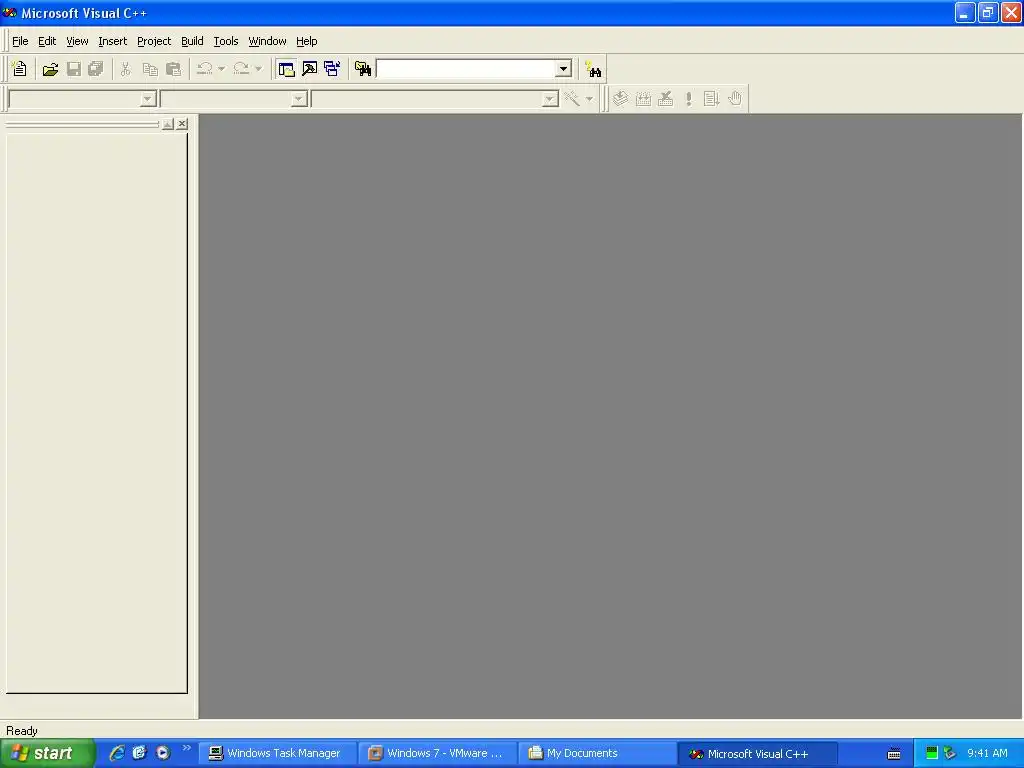Click Microsoft Visual C++ taskbar button
The image size is (1024, 768).
pyautogui.click(x=758, y=753)
